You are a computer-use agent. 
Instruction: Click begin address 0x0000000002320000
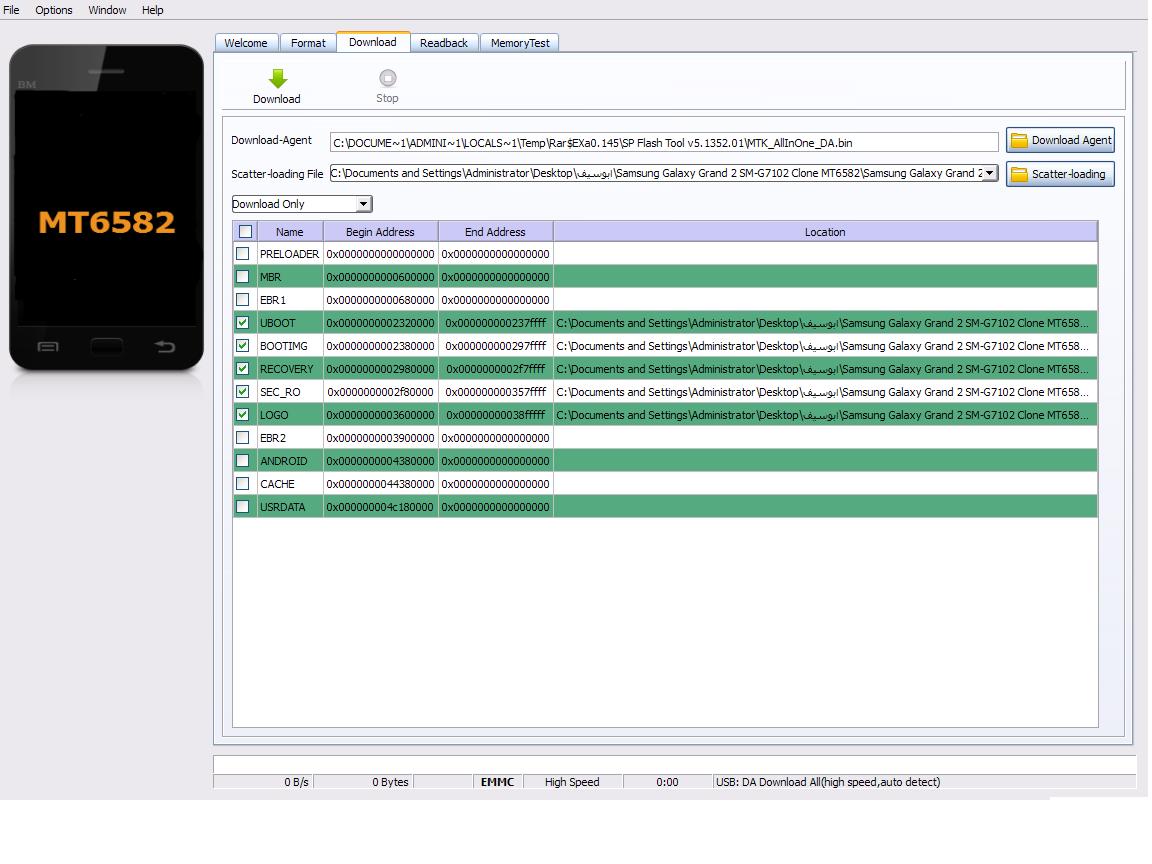(x=381, y=323)
